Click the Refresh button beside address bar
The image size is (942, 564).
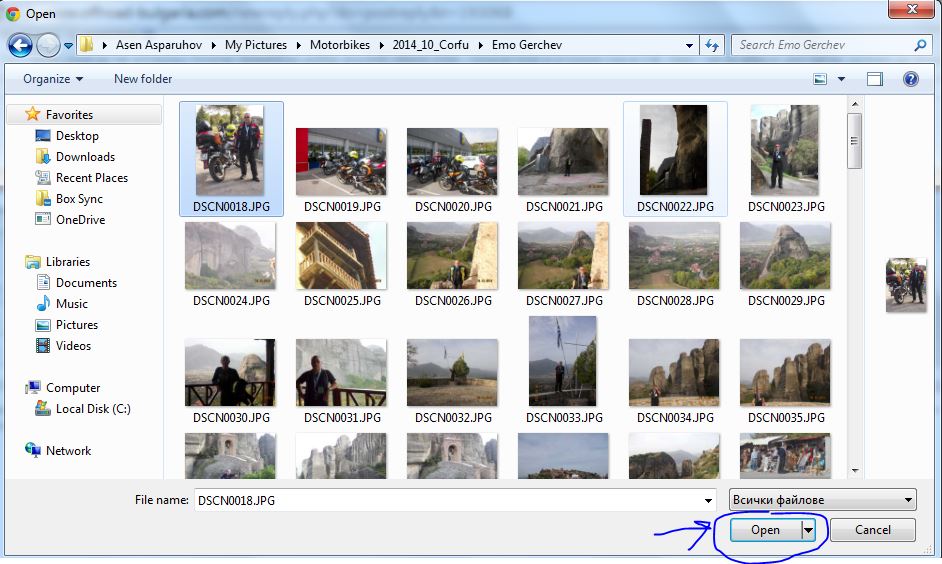click(712, 45)
